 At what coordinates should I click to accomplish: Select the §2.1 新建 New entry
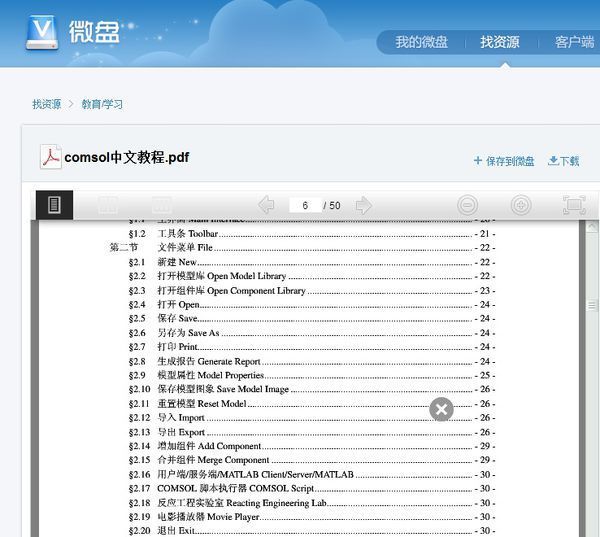click(x=312, y=262)
